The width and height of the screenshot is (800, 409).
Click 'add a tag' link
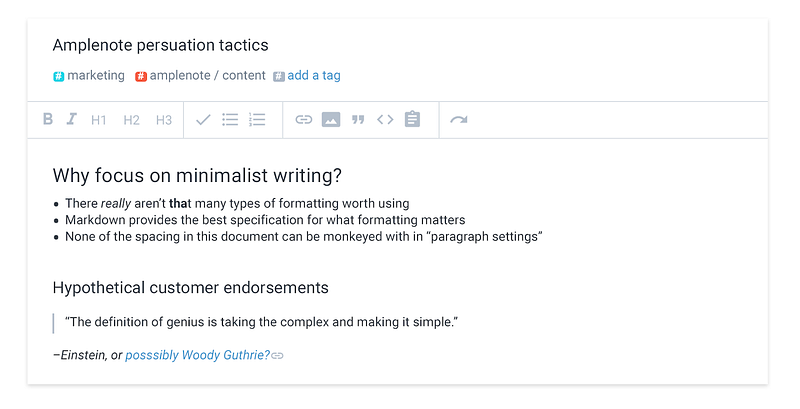tap(313, 75)
